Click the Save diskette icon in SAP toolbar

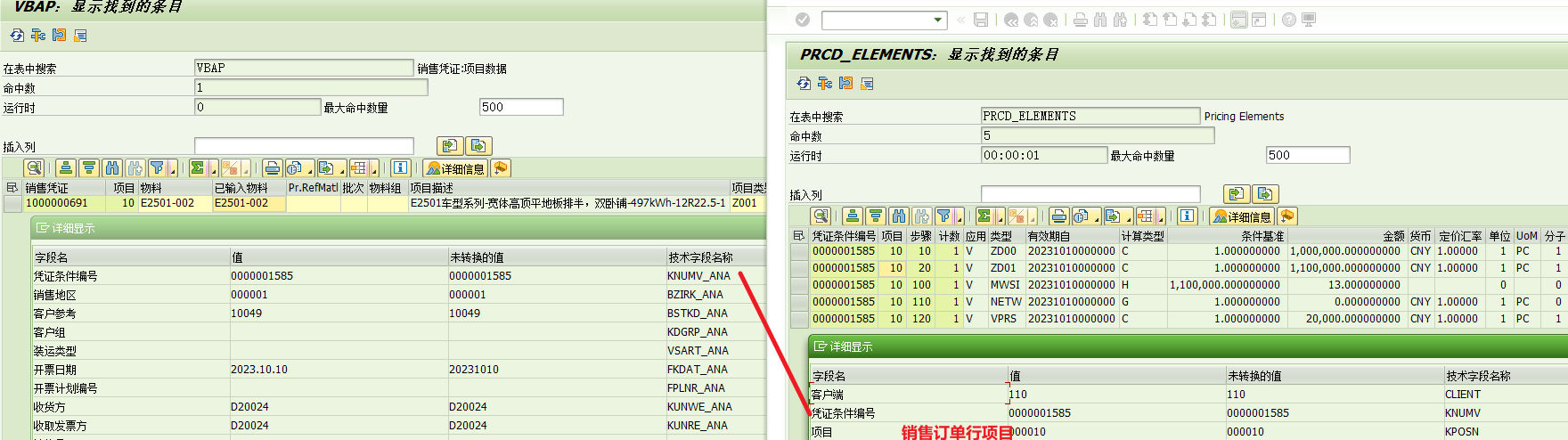tap(981, 20)
